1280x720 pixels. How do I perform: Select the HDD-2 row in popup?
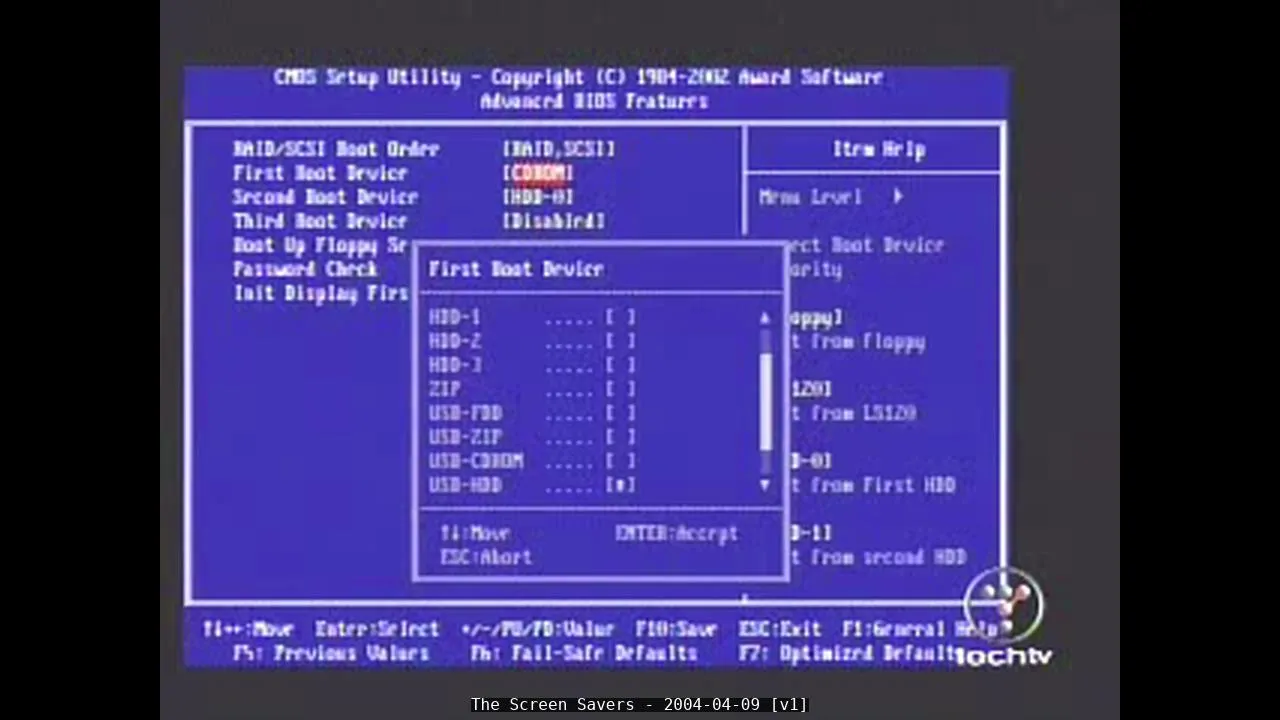tap(532, 341)
